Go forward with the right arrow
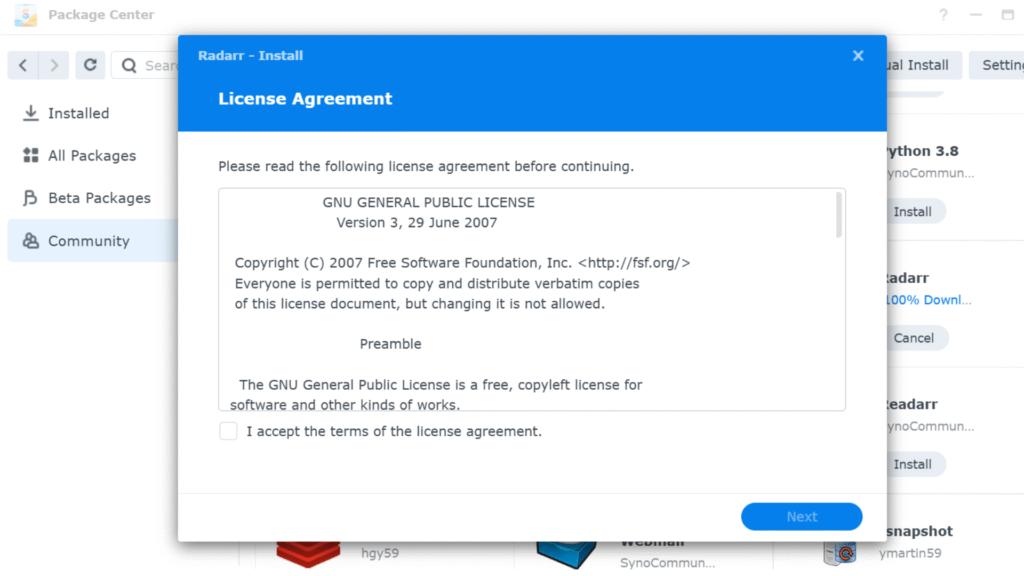The image size is (1024, 576). (x=54, y=65)
